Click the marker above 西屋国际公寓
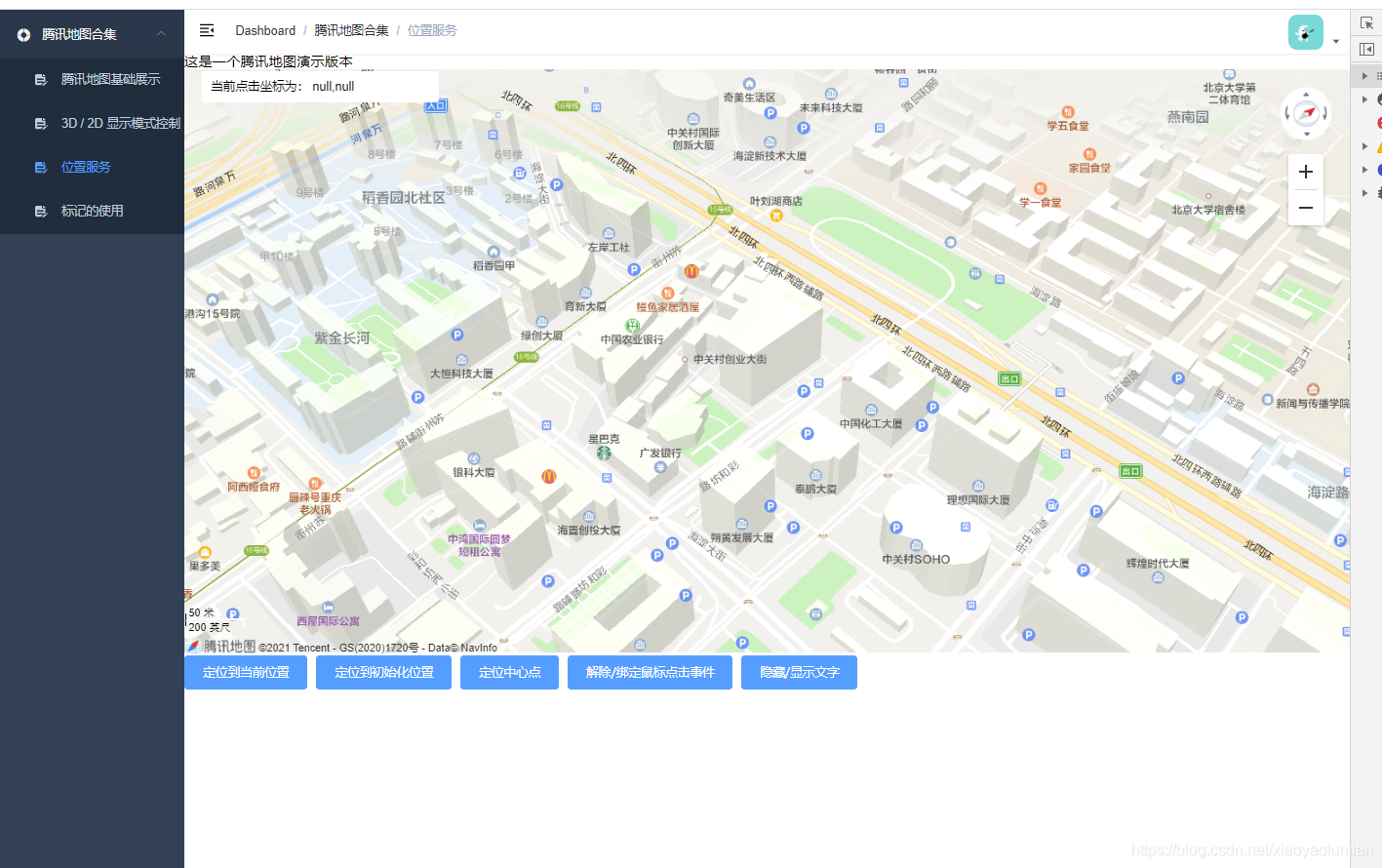This screenshot has height=868, width=1382. pyautogui.click(x=328, y=608)
